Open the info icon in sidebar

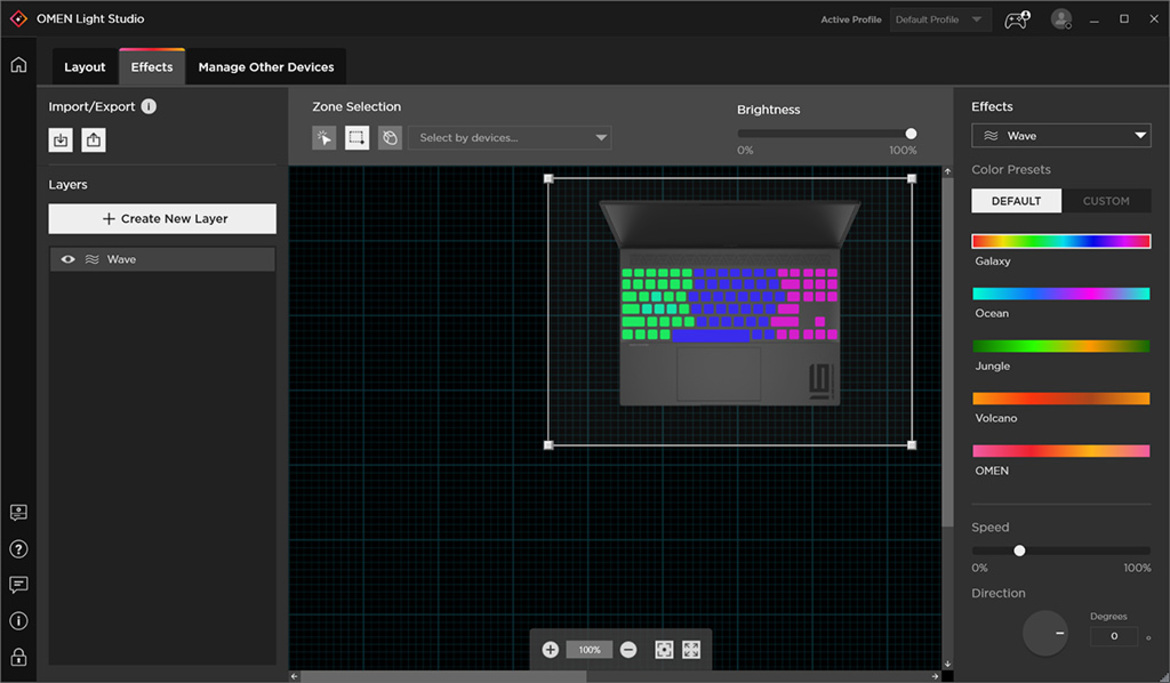(x=19, y=621)
